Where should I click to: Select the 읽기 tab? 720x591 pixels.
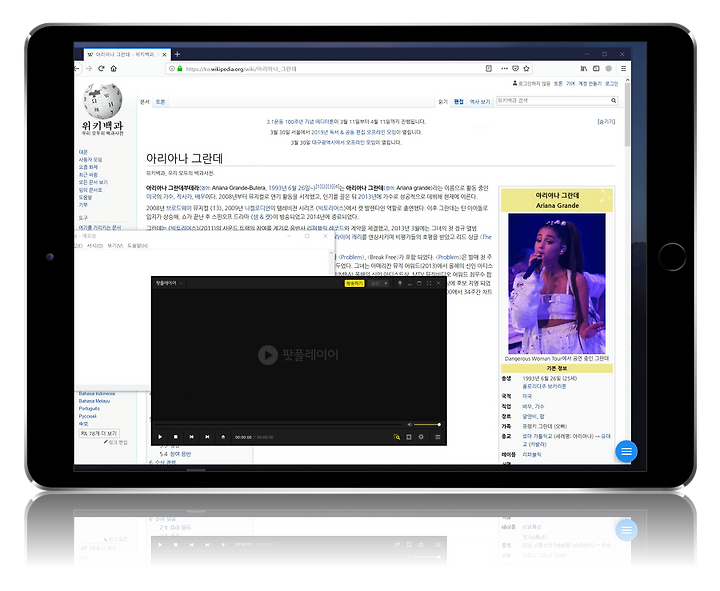443,102
